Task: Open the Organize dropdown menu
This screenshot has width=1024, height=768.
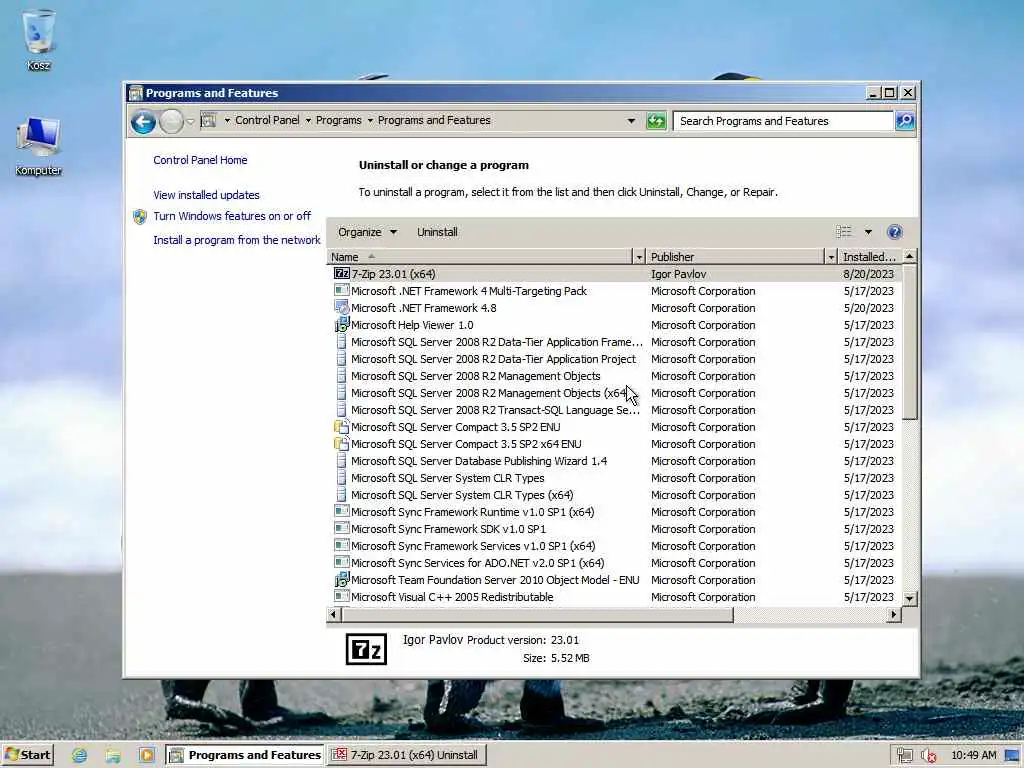Action: click(x=367, y=232)
